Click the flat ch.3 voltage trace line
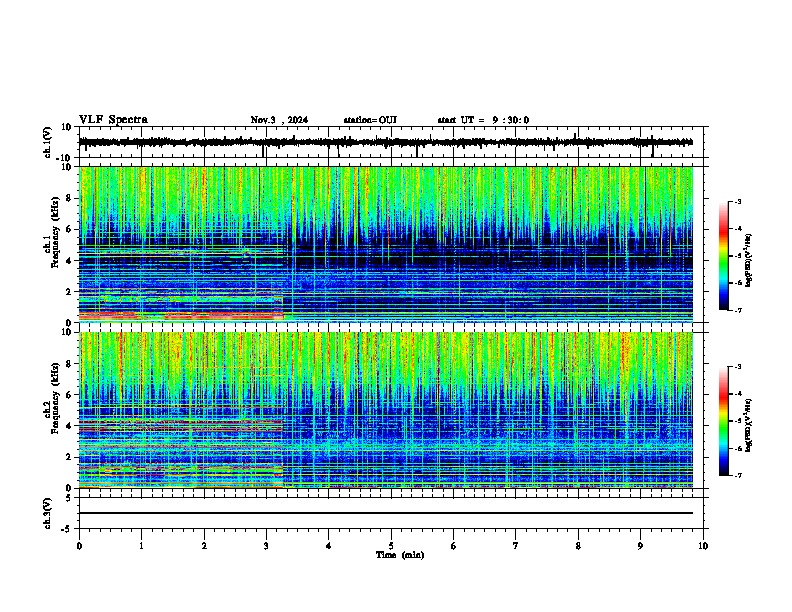This screenshot has width=792, height=612. [x=386, y=513]
